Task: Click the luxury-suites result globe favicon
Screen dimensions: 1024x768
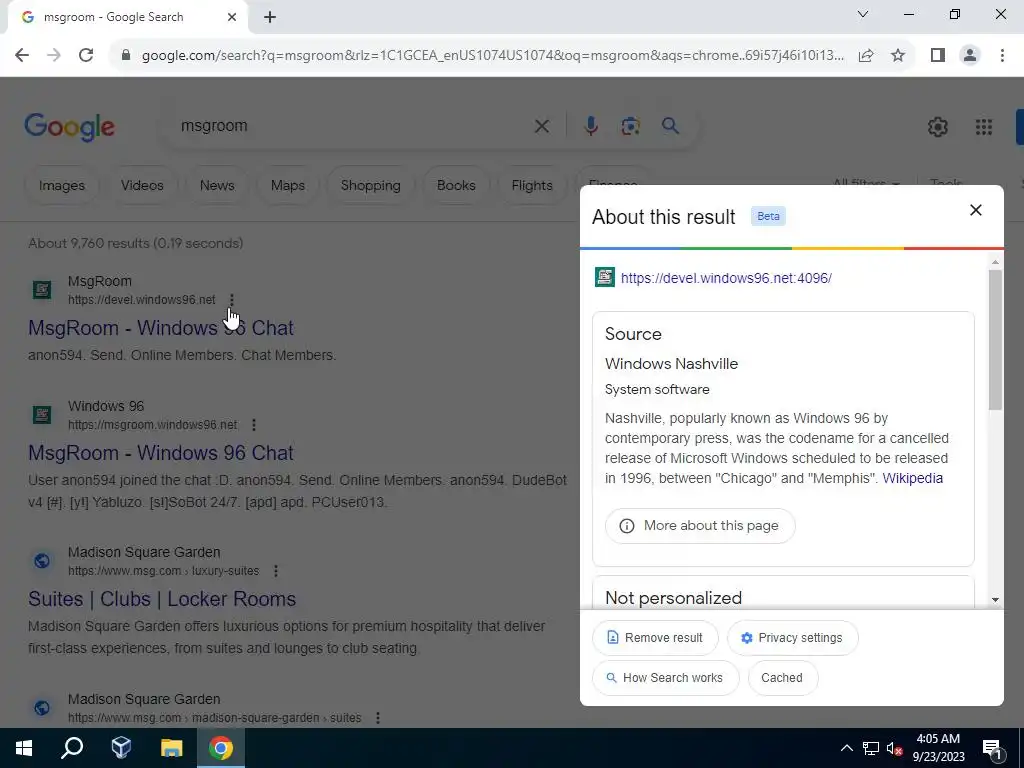Action: click(42, 561)
